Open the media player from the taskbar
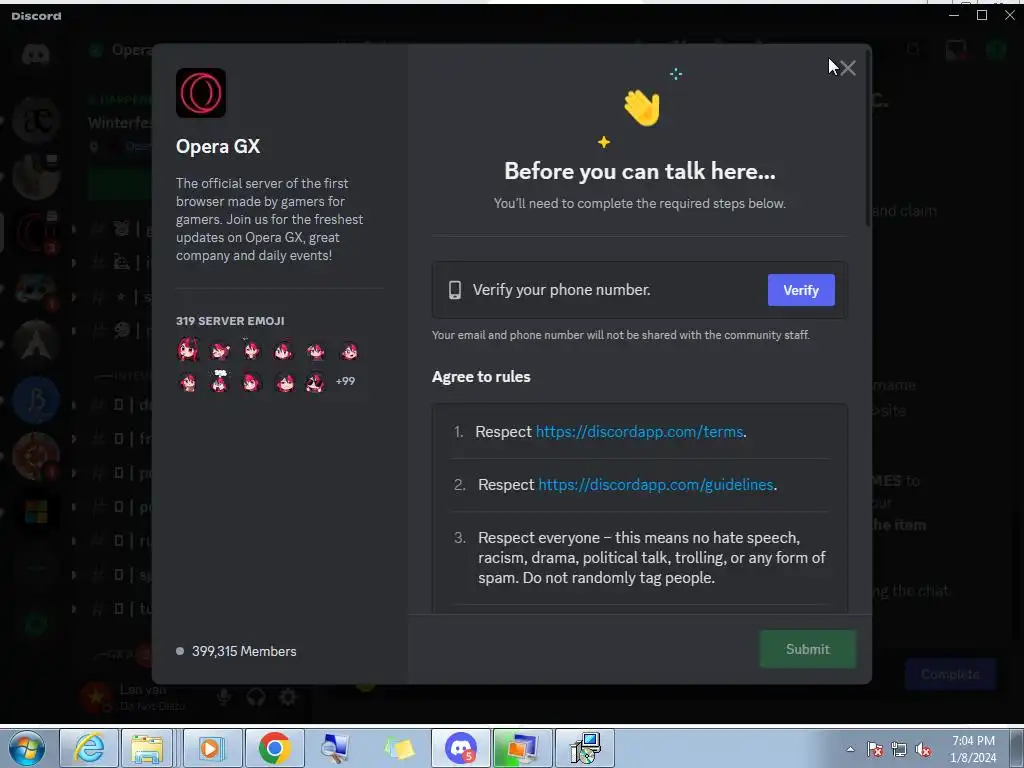Image resolution: width=1024 pixels, height=768 pixels. (212, 748)
